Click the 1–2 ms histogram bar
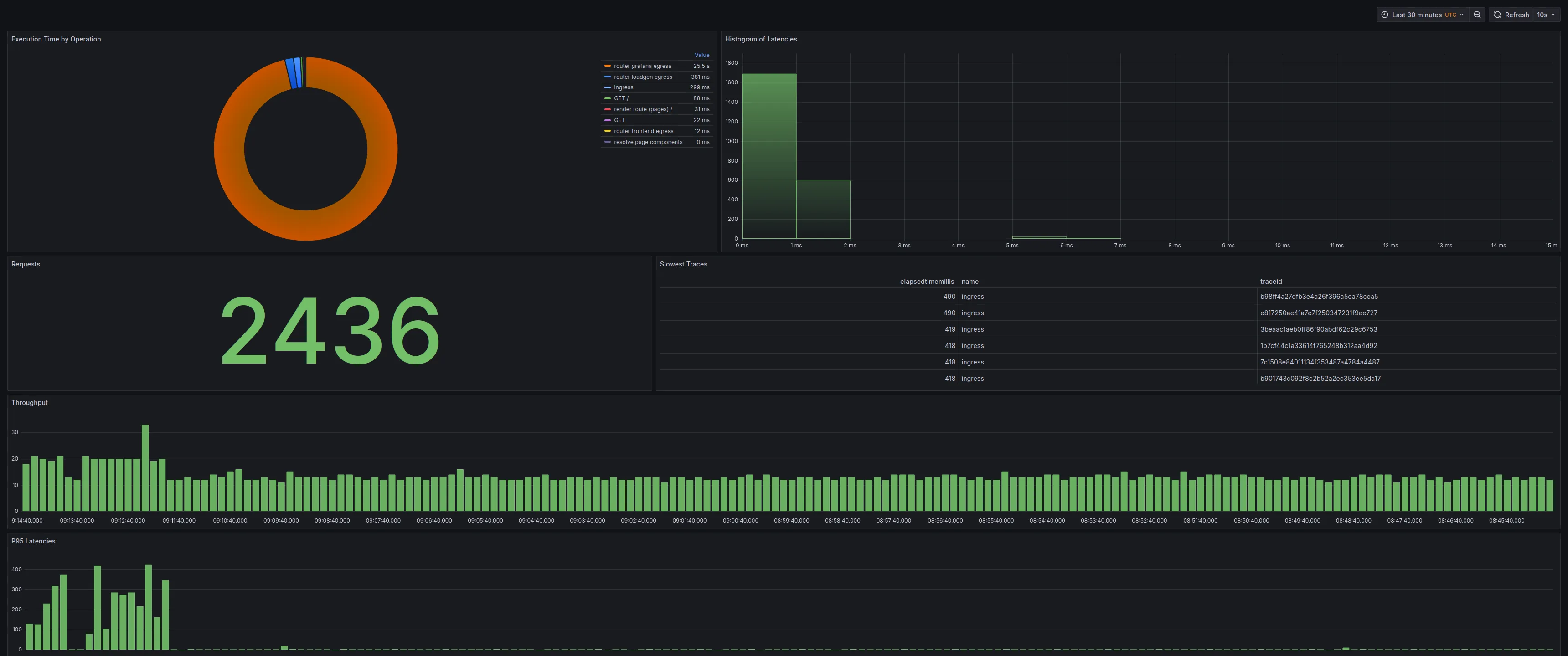This screenshot has height=656, width=1568. point(823,210)
